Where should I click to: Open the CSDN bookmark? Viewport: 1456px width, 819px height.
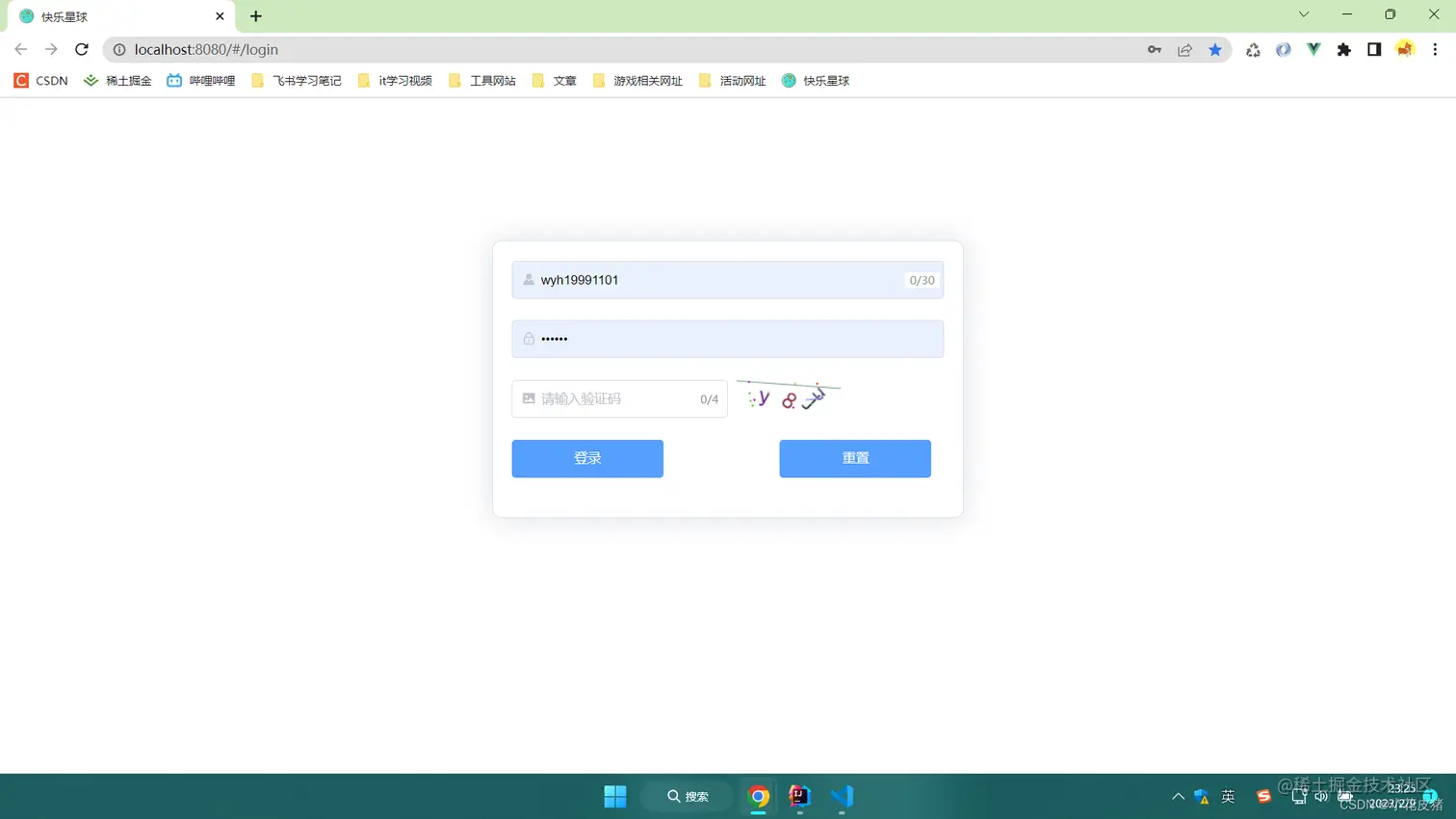coord(40,81)
